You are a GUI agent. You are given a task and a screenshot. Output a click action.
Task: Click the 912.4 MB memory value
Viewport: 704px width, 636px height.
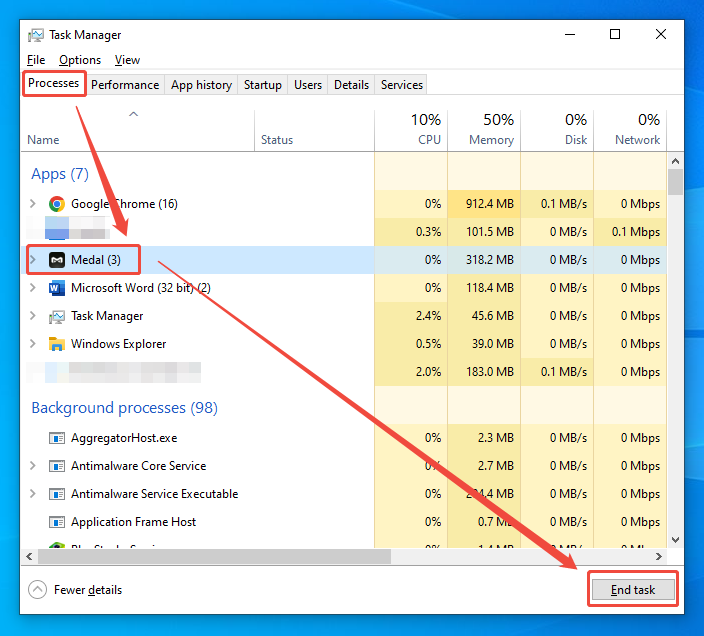point(489,204)
